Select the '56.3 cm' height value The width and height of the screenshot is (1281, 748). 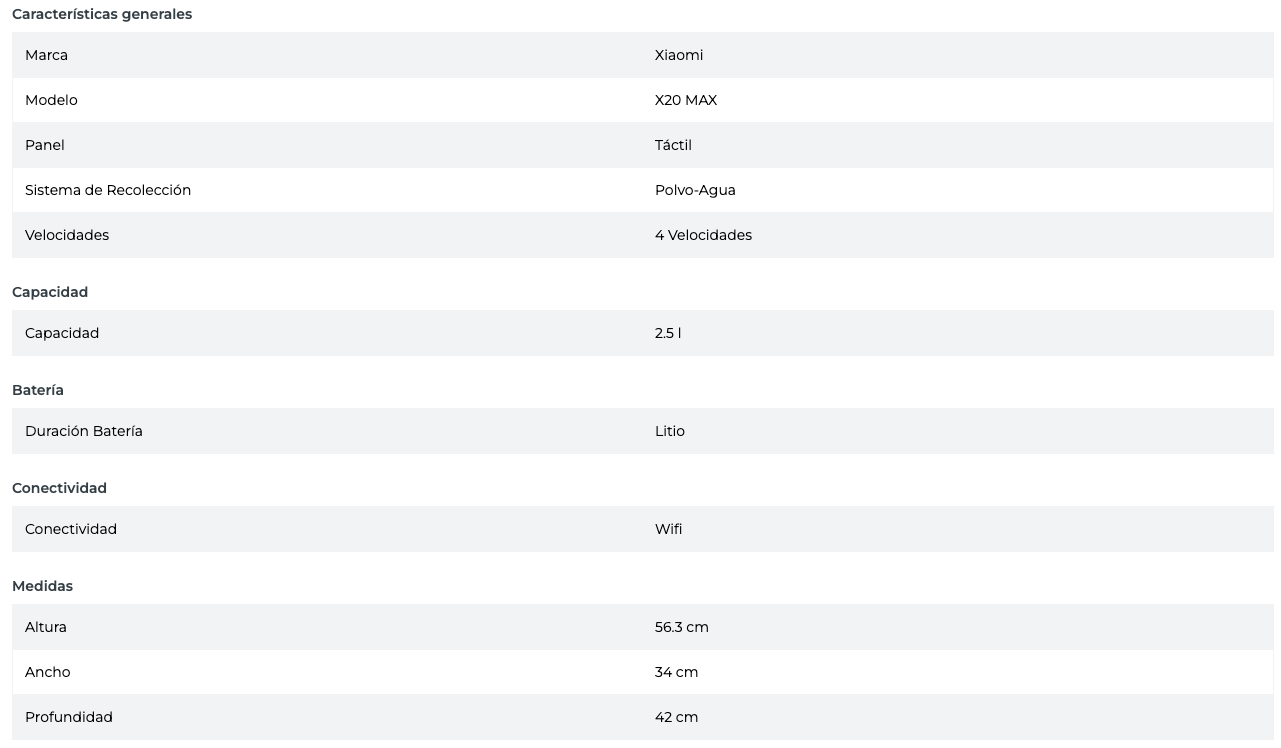pos(682,627)
